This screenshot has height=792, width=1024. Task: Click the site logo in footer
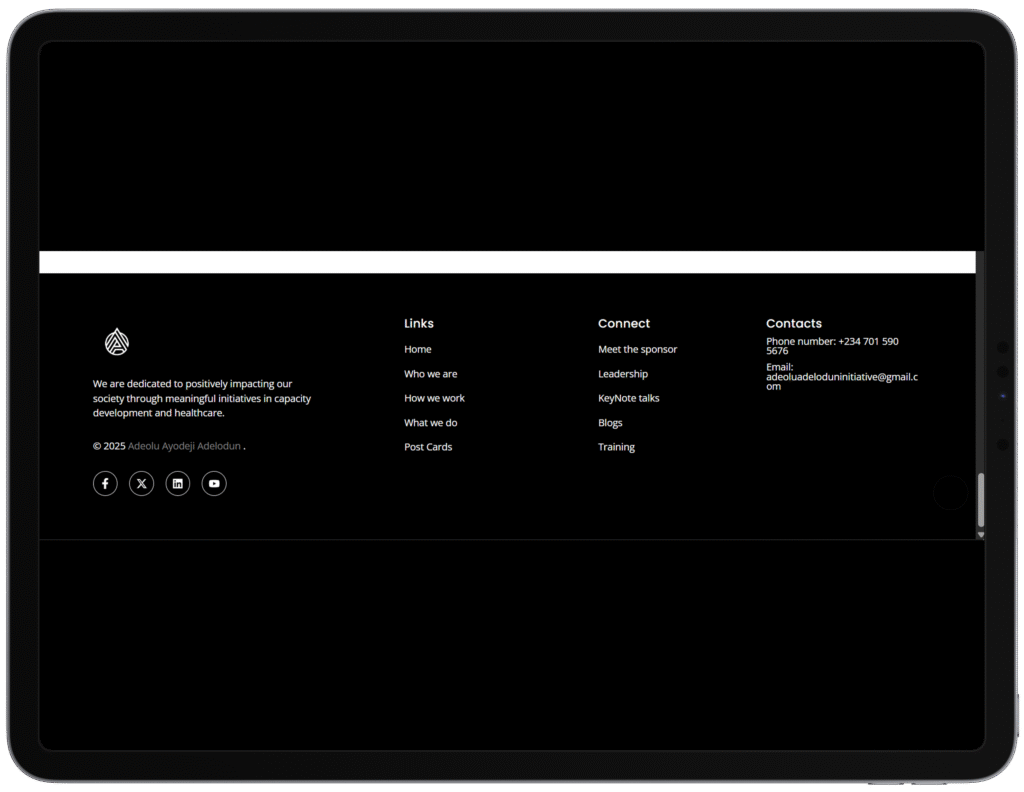[x=117, y=343]
